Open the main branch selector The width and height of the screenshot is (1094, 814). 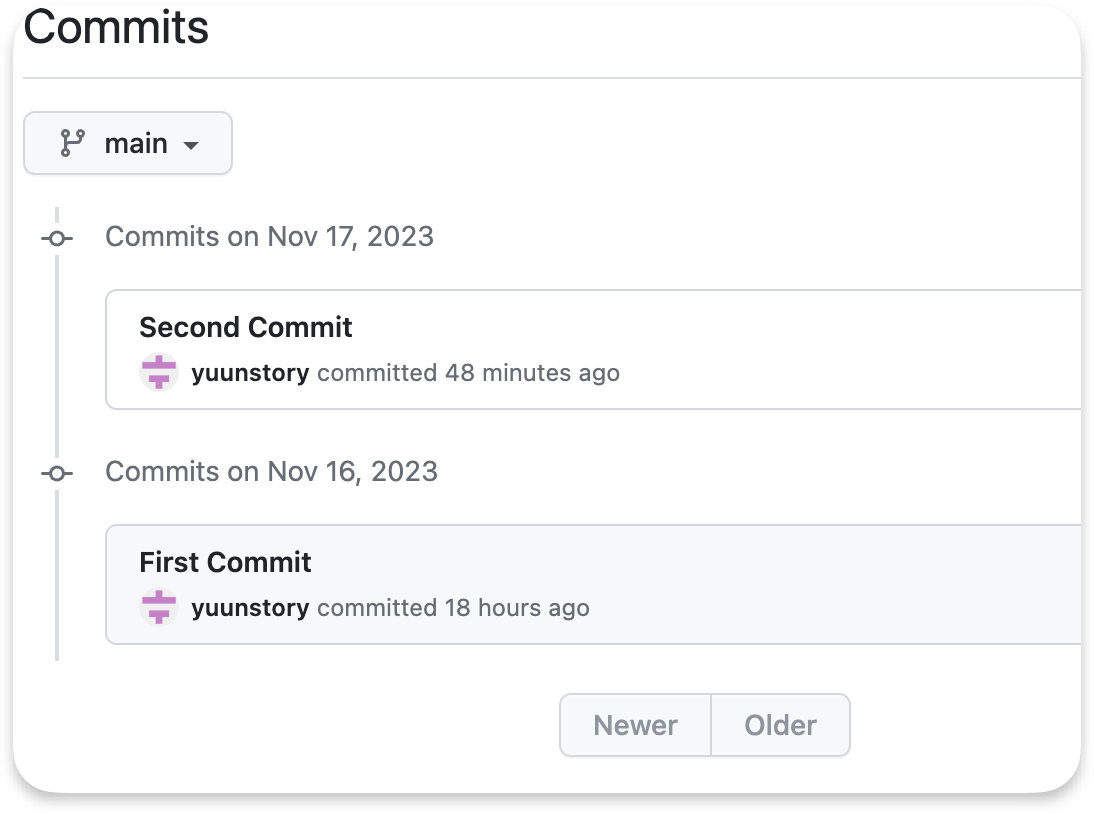point(128,143)
